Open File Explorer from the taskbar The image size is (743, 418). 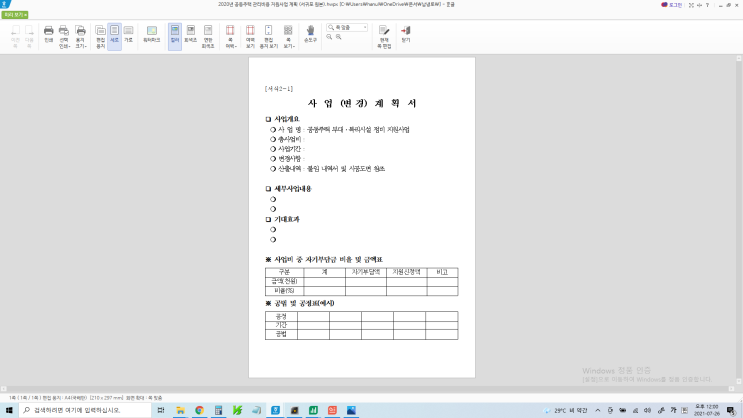pos(180,410)
